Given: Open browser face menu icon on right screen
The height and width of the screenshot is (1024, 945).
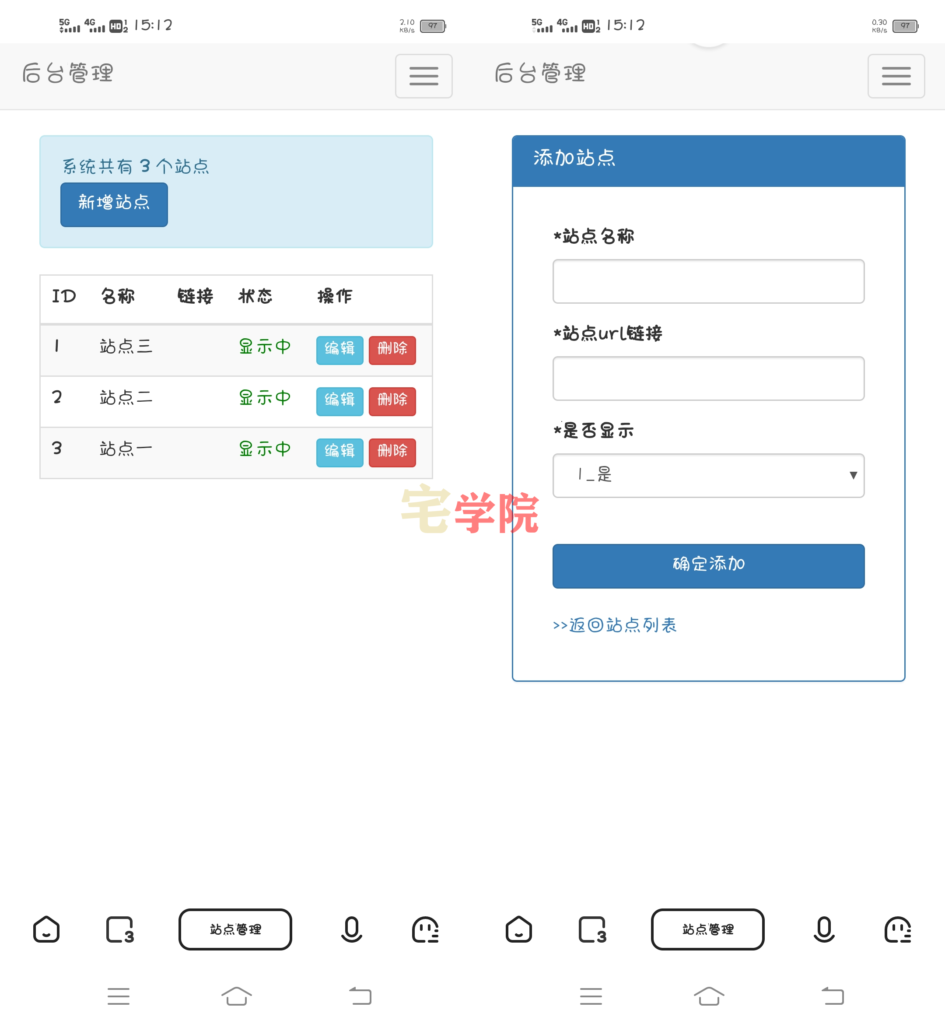Looking at the screenshot, I should (x=898, y=930).
